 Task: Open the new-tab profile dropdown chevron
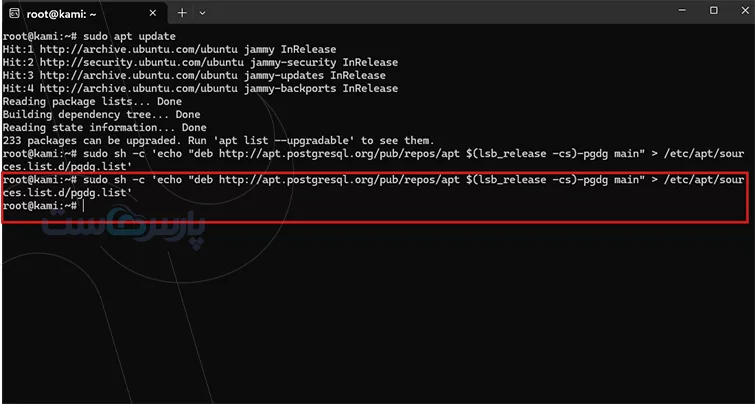tap(203, 13)
